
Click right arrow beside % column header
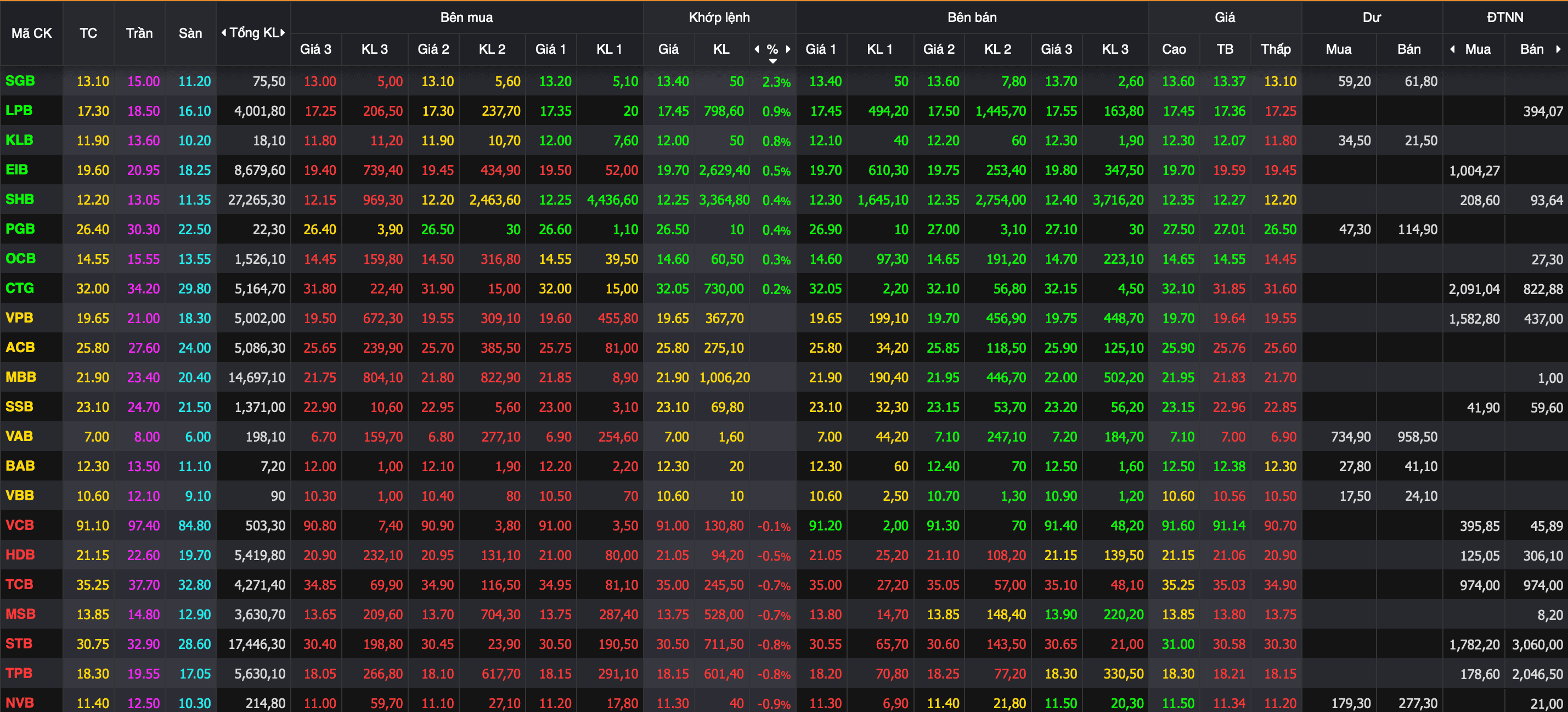[x=788, y=49]
